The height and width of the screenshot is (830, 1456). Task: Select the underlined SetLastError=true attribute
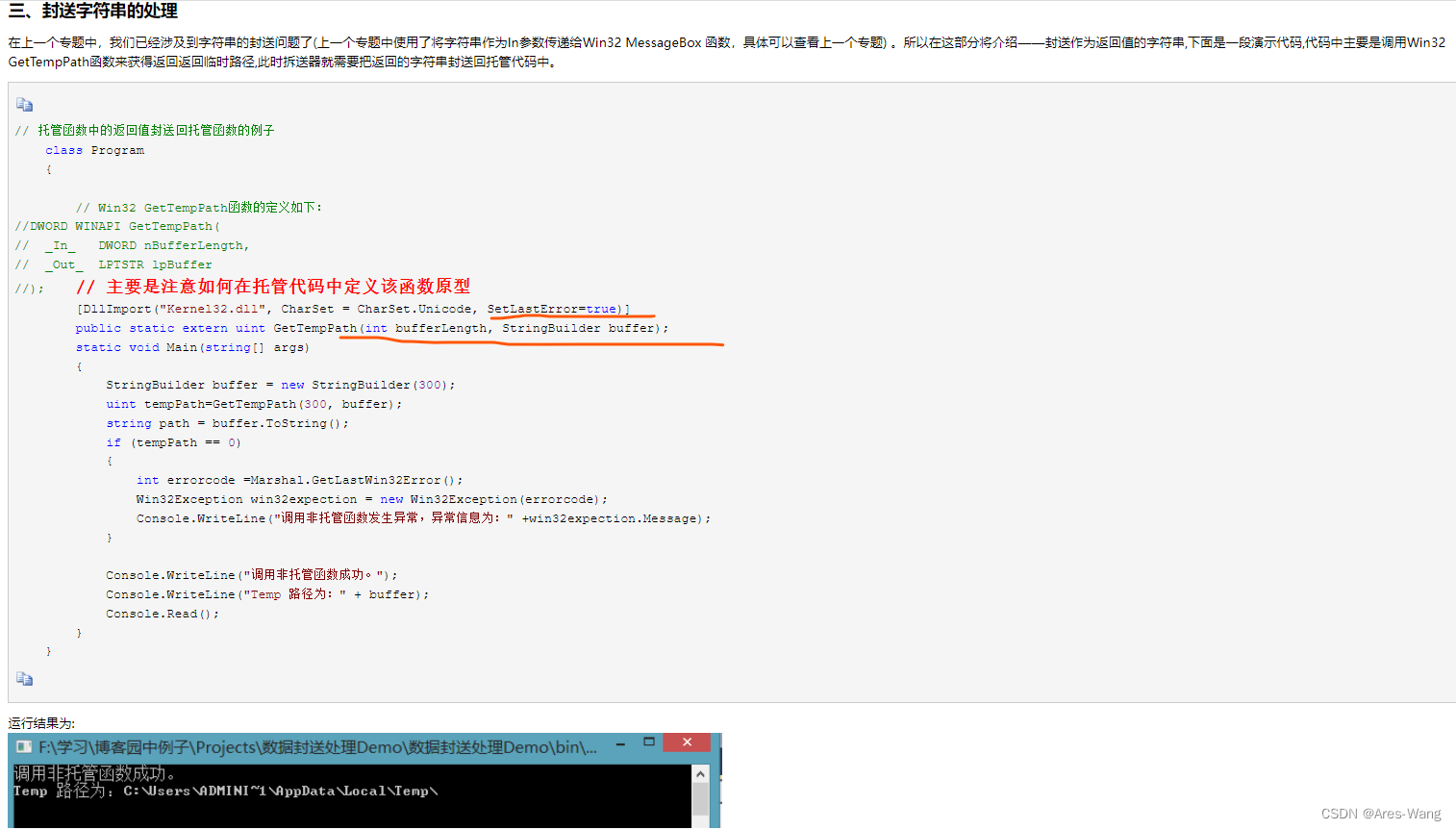(556, 308)
